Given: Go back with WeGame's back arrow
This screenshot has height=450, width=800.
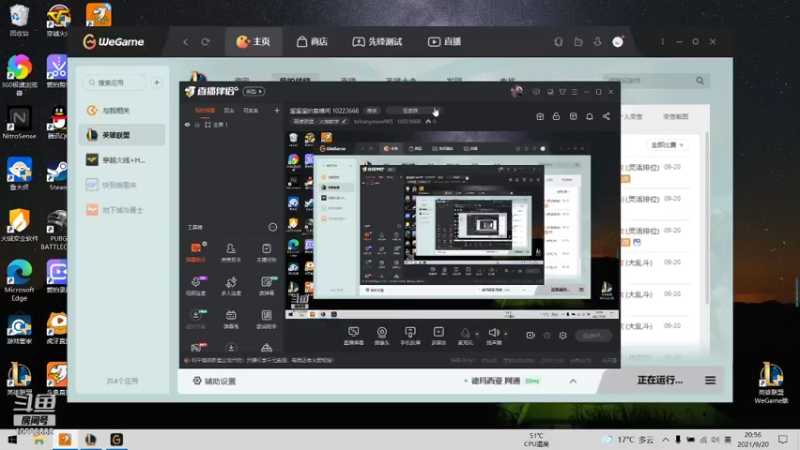Looking at the screenshot, I should pyautogui.click(x=186, y=42).
